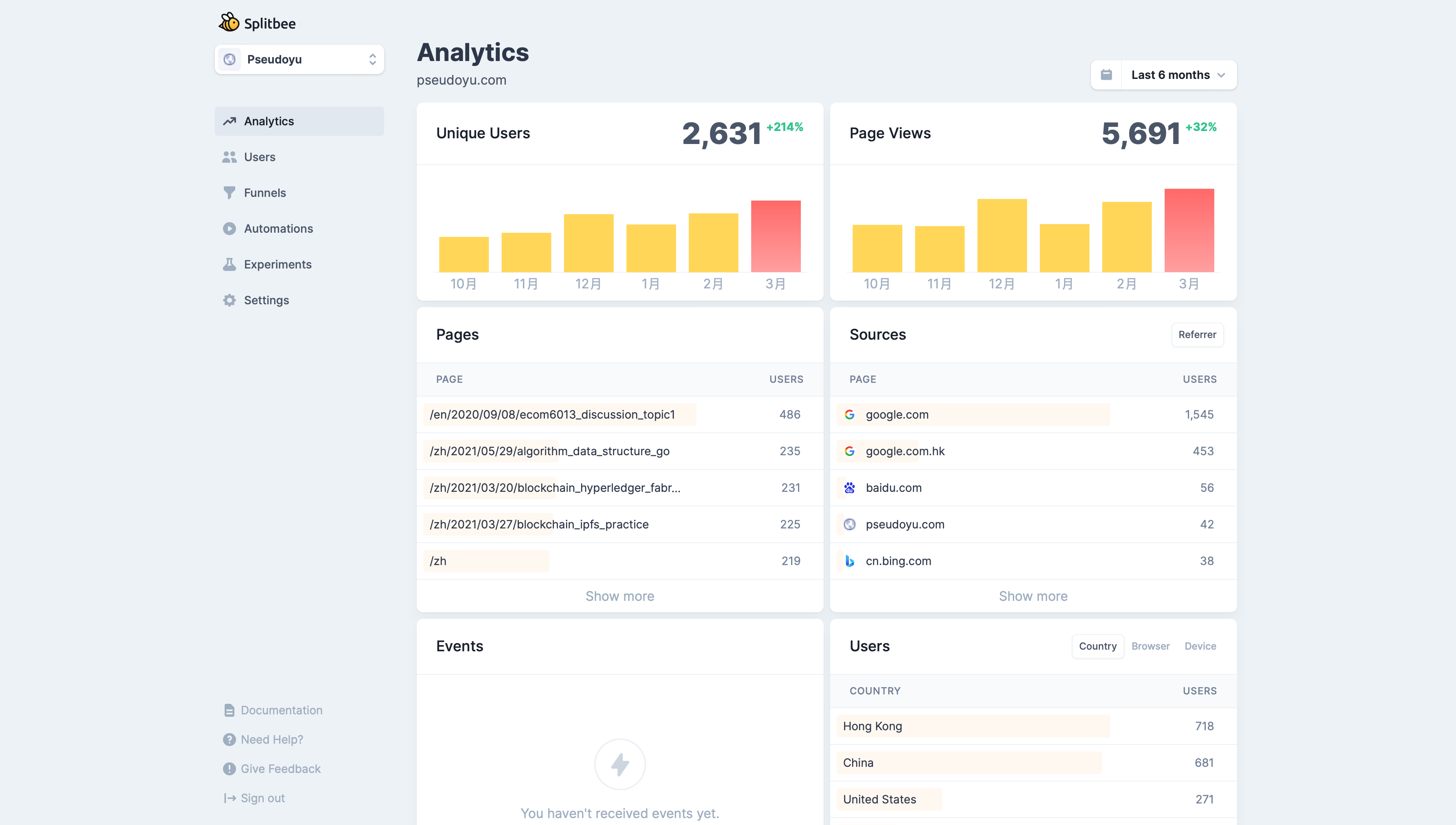Open the Referrer source type dropdown
Image resolution: width=1456 pixels, height=825 pixels.
(x=1197, y=334)
